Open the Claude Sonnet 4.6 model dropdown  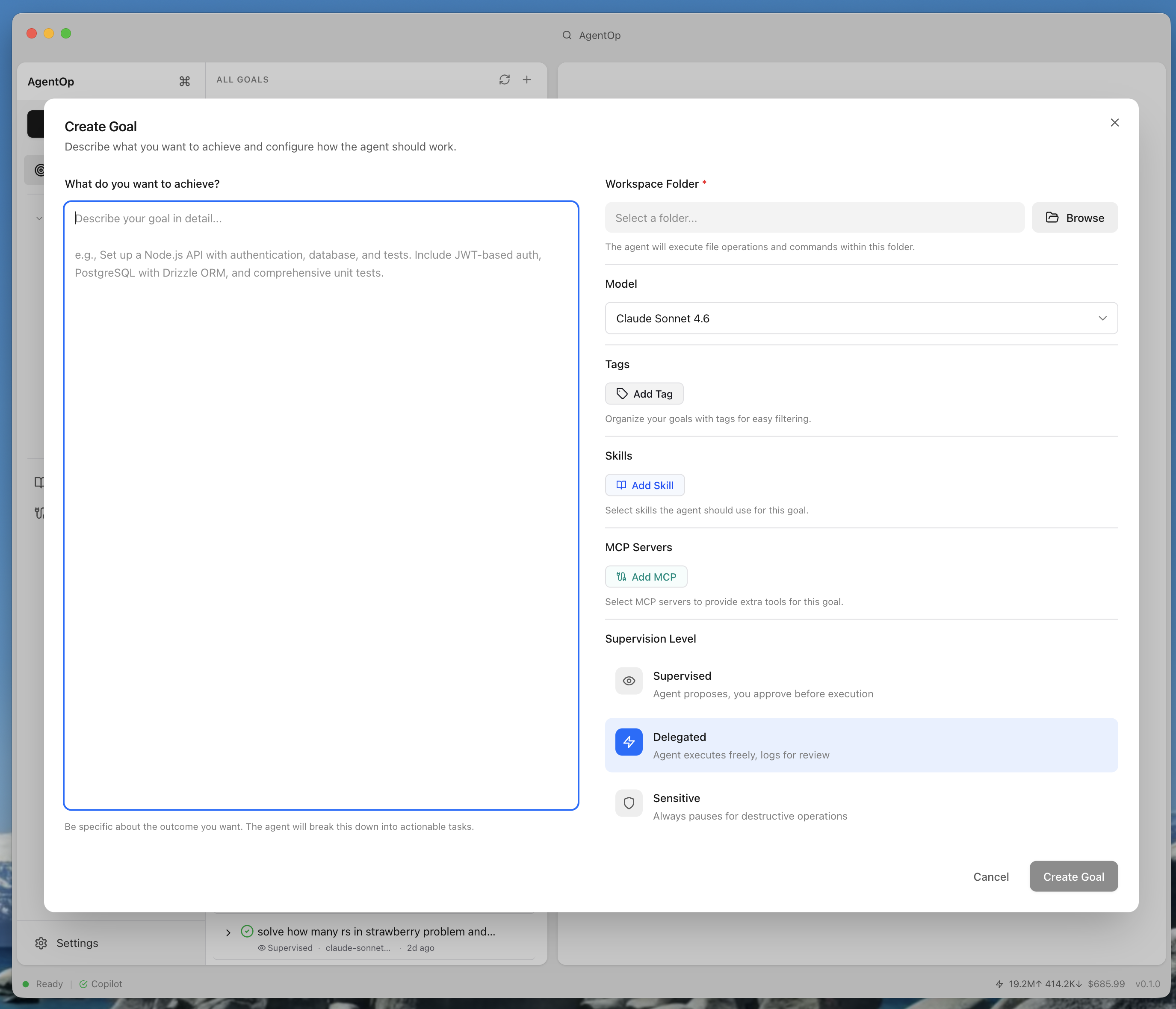[x=860, y=319]
